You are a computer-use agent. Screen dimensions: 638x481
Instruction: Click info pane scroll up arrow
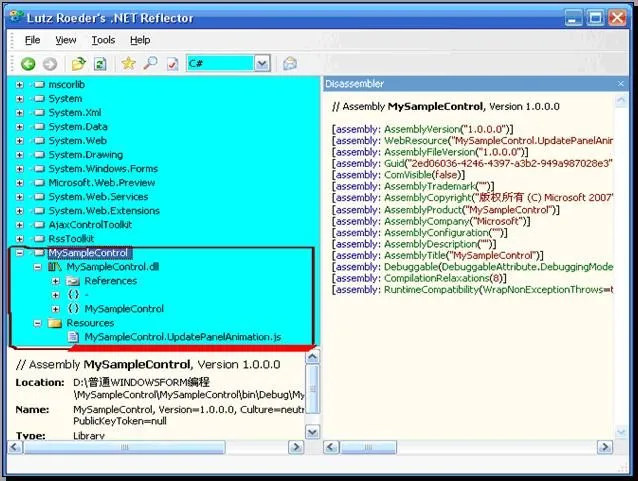coord(312,357)
